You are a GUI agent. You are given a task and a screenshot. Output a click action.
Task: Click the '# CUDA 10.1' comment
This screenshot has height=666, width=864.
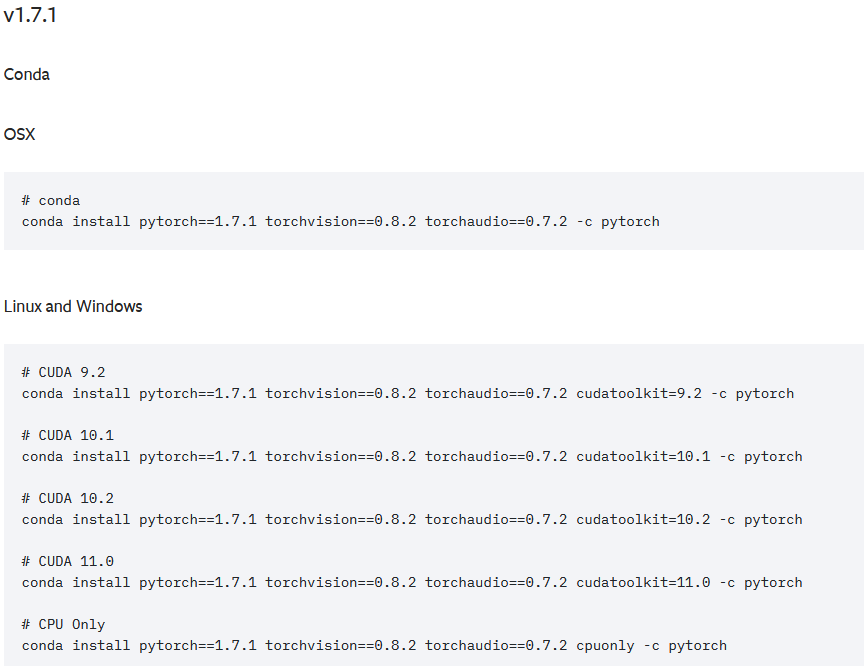pyautogui.click(x=68, y=435)
